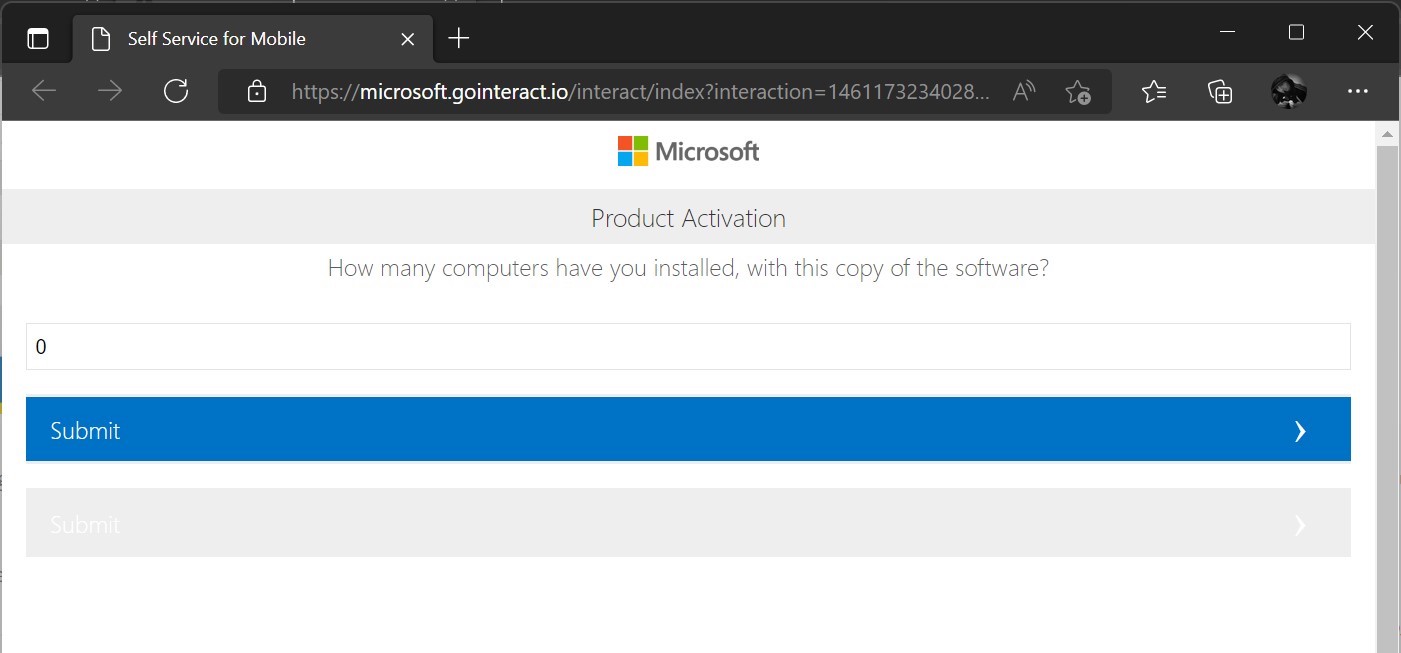
Task: Focus the number of computers input field
Action: pyautogui.click(x=688, y=347)
